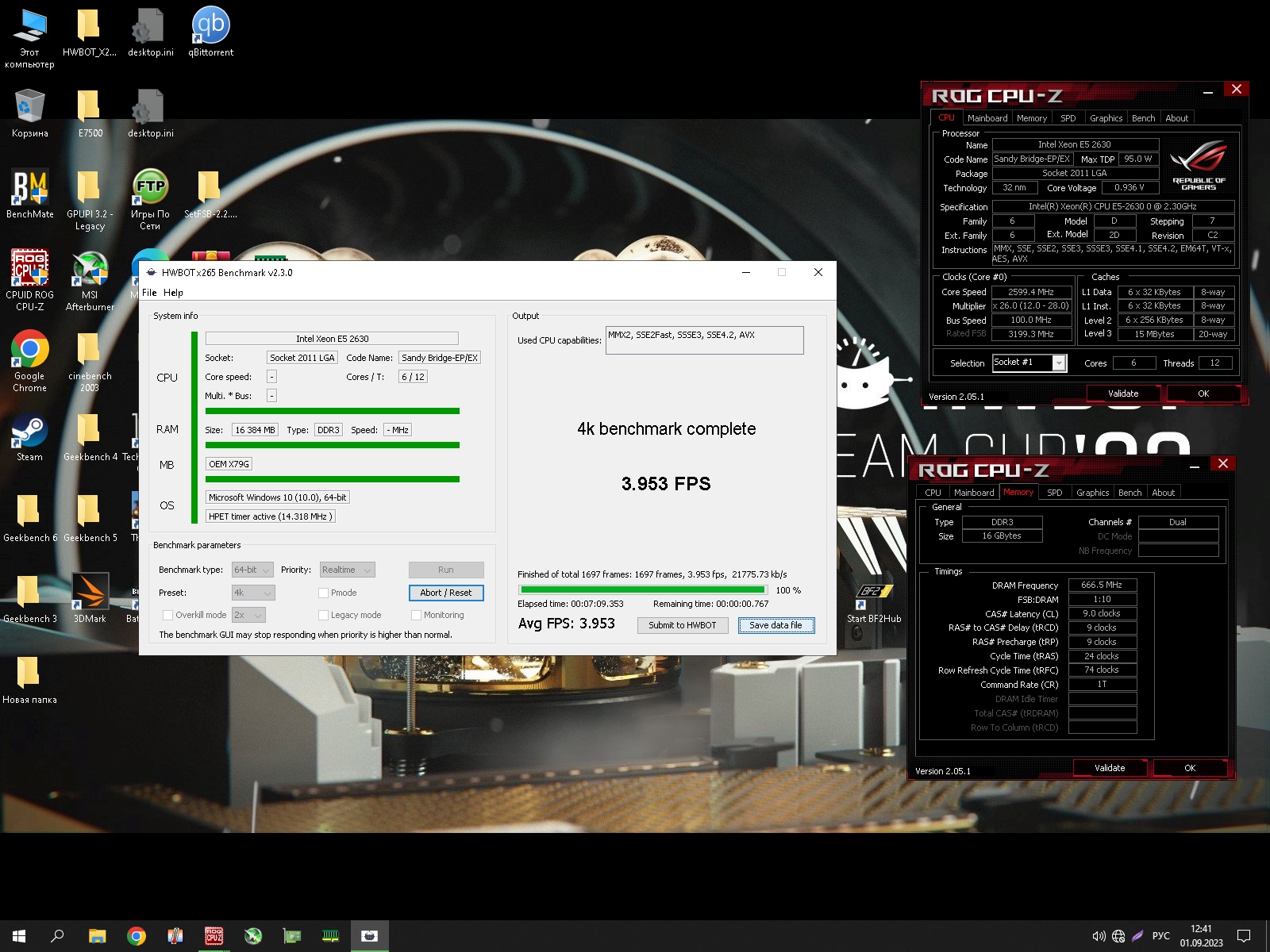The height and width of the screenshot is (952, 1270).
Task: Click the HPET timer active field
Action: 270,516
